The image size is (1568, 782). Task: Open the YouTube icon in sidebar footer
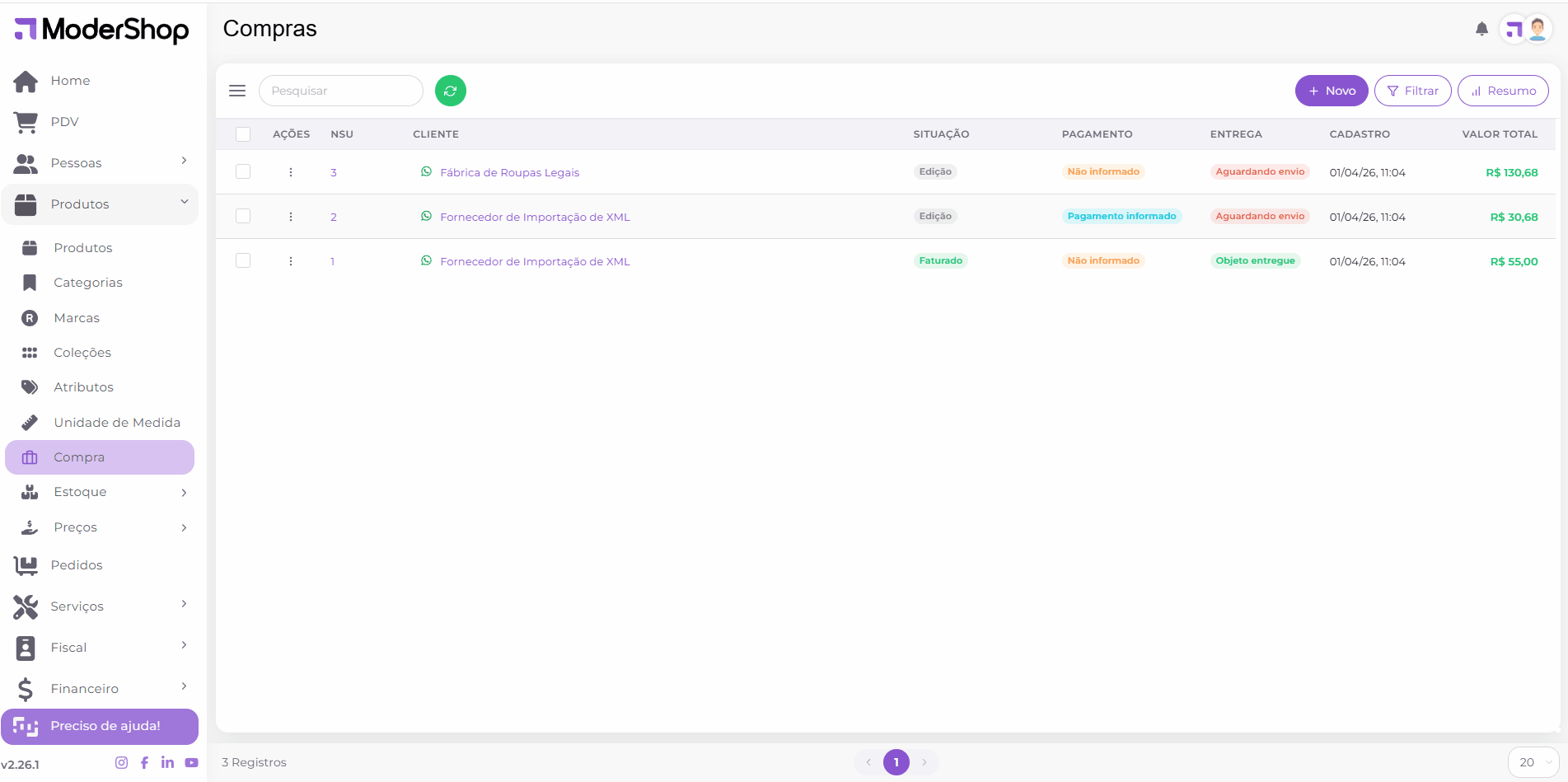191,763
